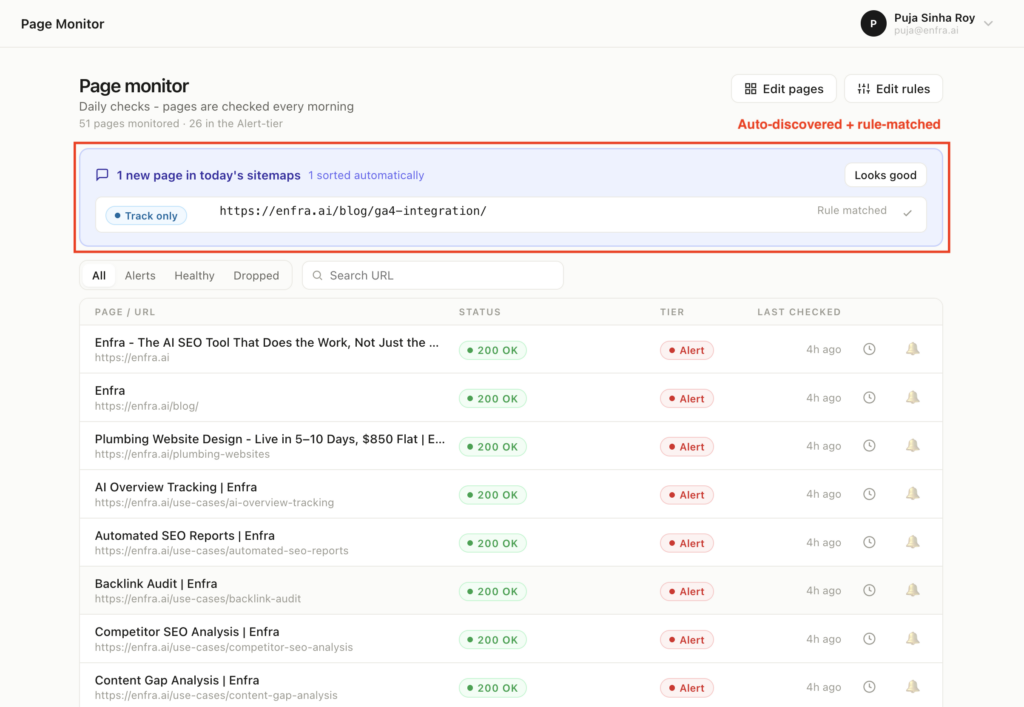
Task: Click the Page Monitor header title
Action: [x=62, y=24]
